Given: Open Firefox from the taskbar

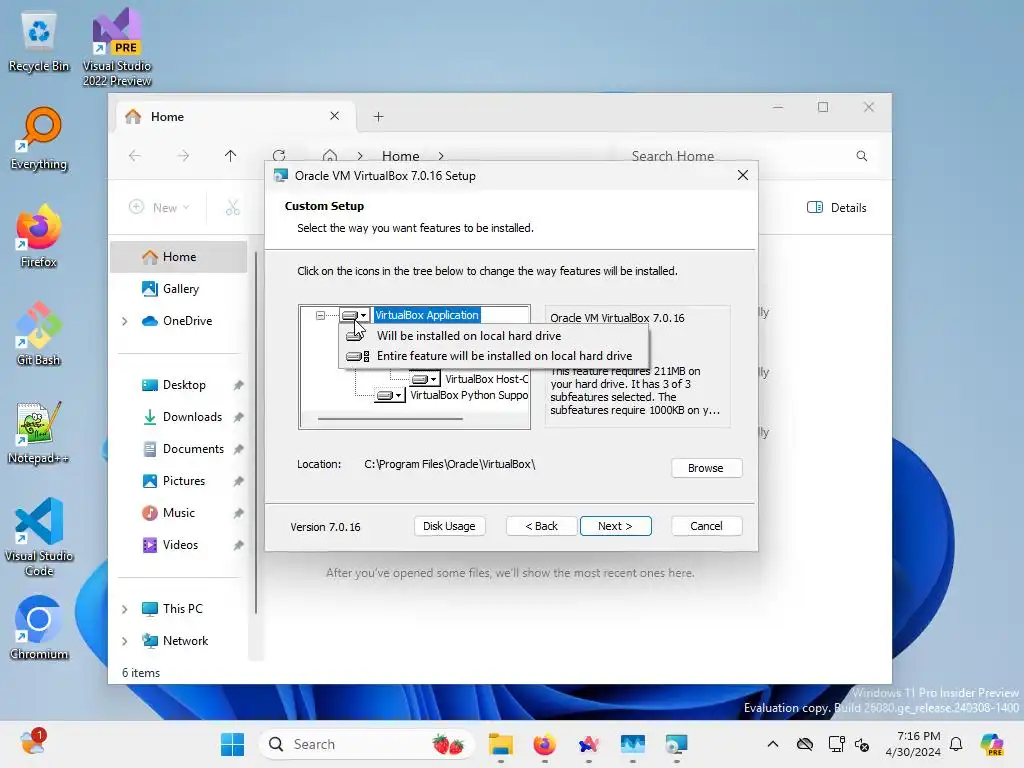Looking at the screenshot, I should coord(545,744).
